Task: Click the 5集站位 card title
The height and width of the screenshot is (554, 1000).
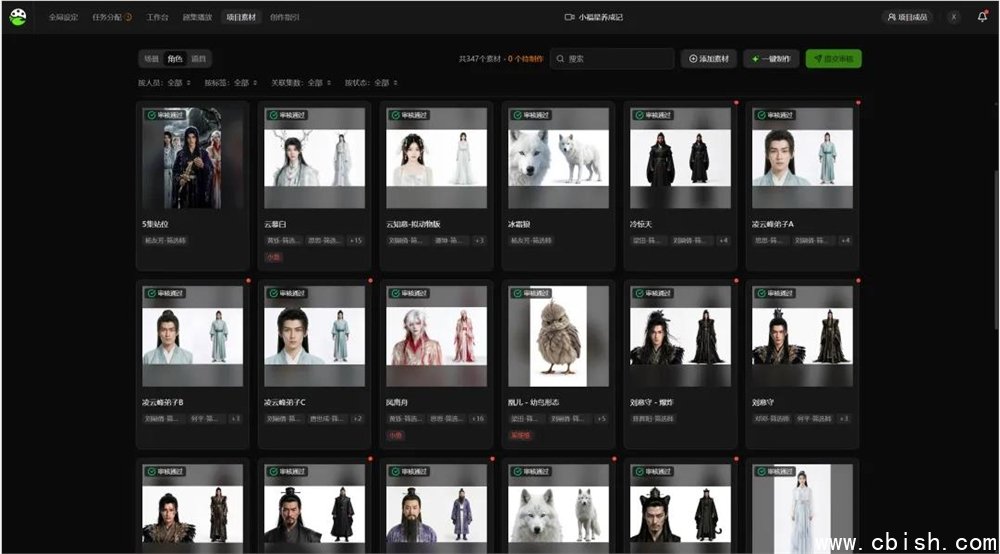Action: point(155,224)
